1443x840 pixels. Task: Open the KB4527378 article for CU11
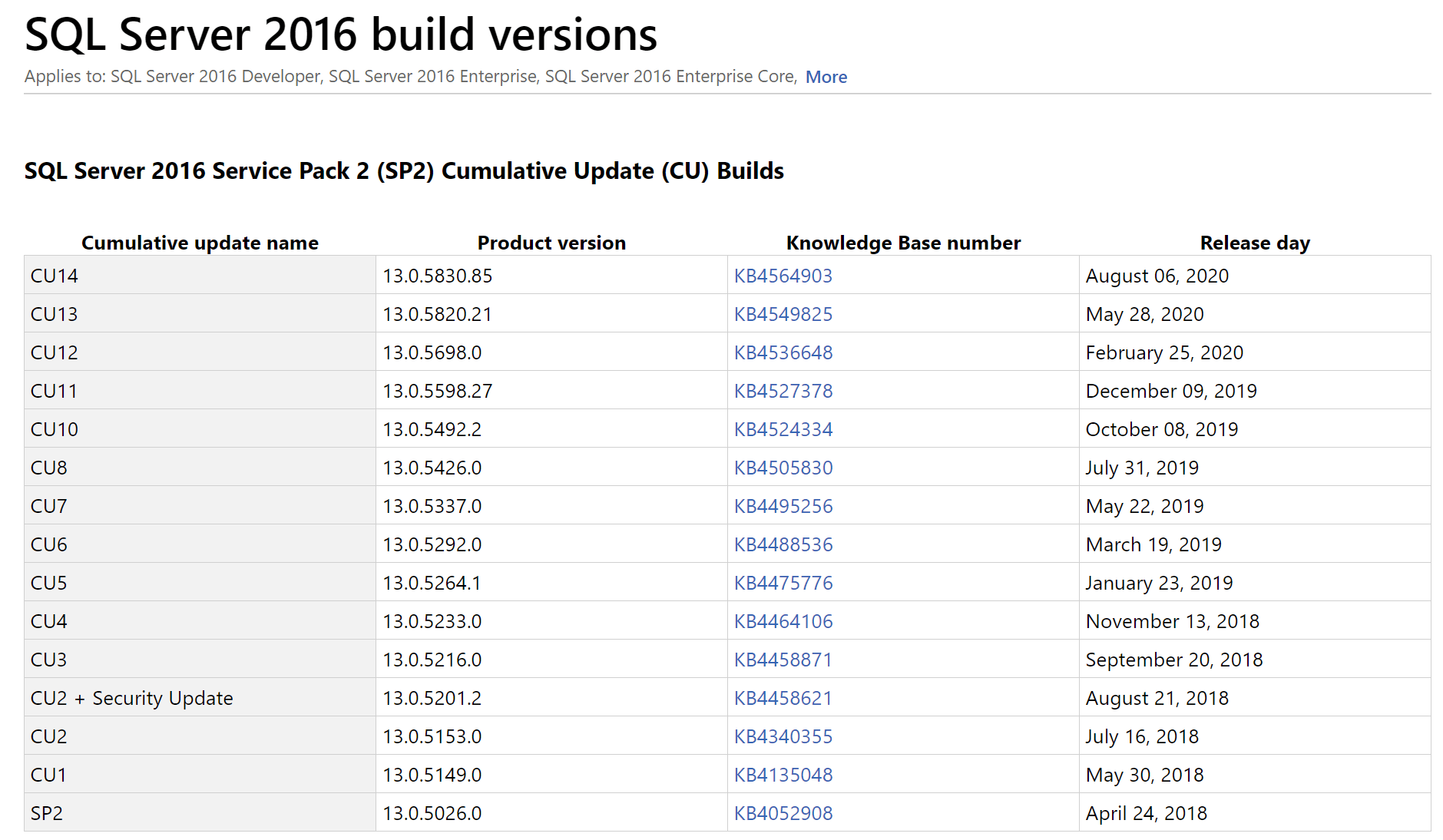(783, 390)
